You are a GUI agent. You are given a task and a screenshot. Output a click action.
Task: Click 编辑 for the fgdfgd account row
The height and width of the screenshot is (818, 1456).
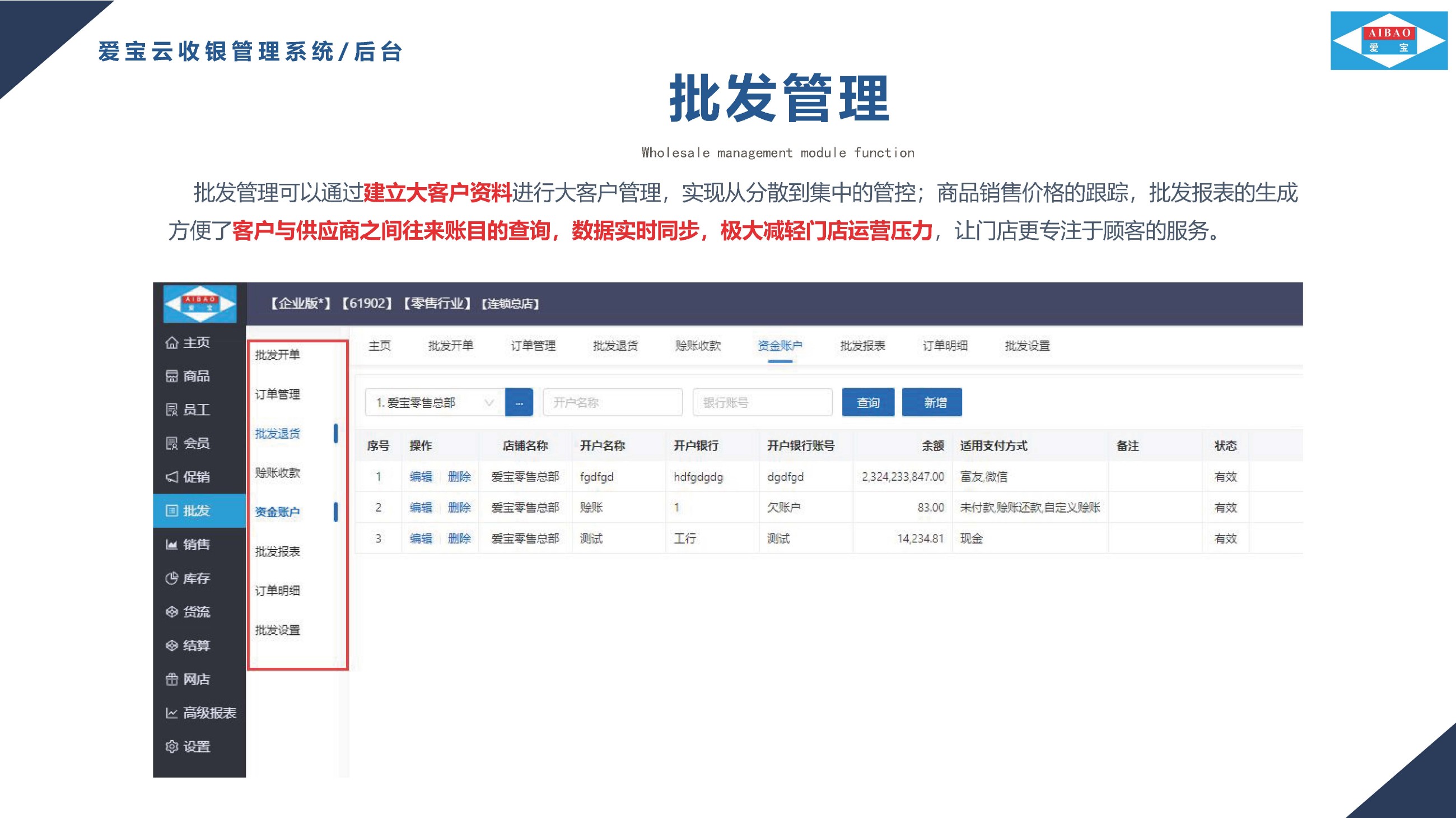pyautogui.click(x=421, y=477)
